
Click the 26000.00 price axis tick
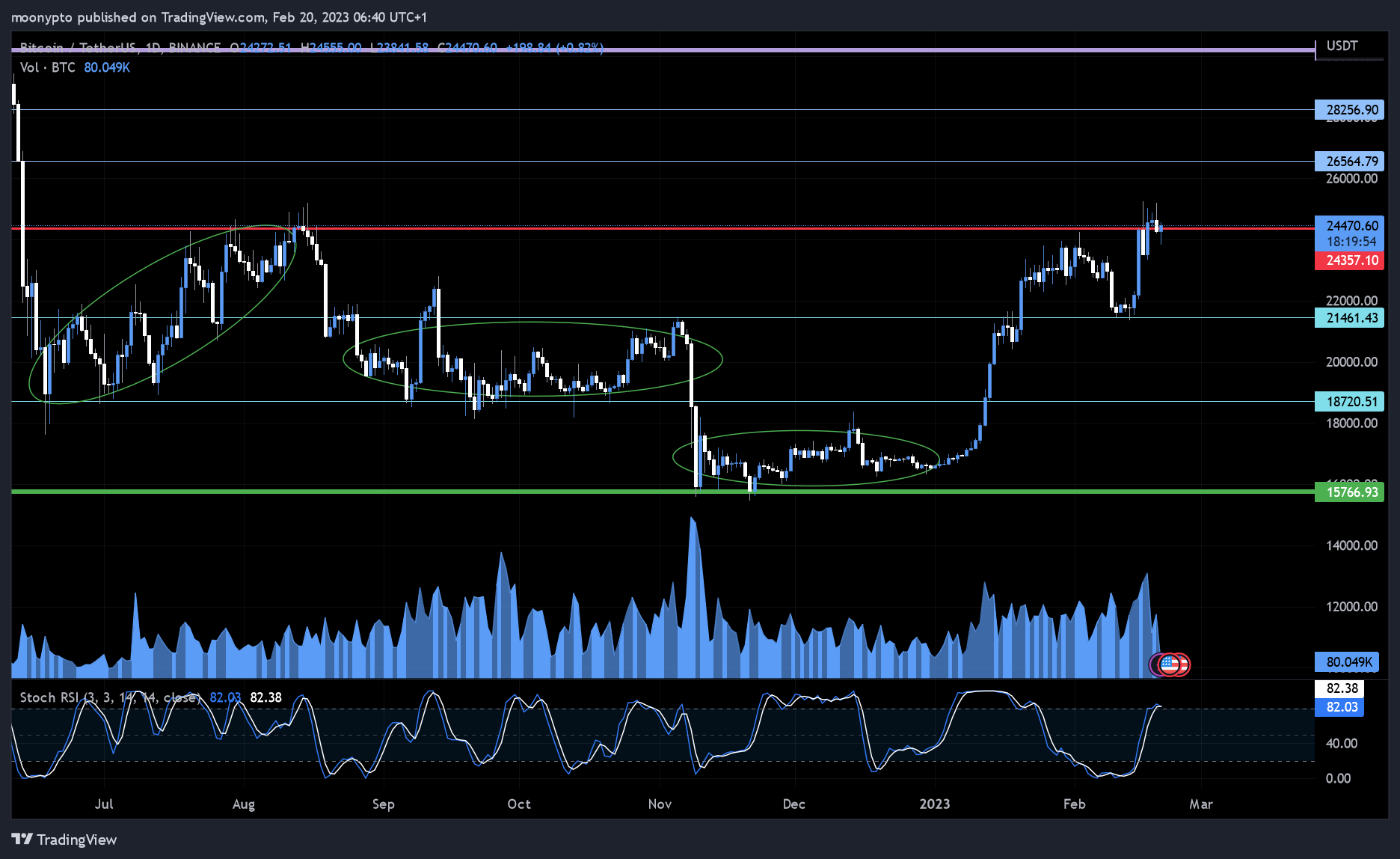[x=1351, y=178]
